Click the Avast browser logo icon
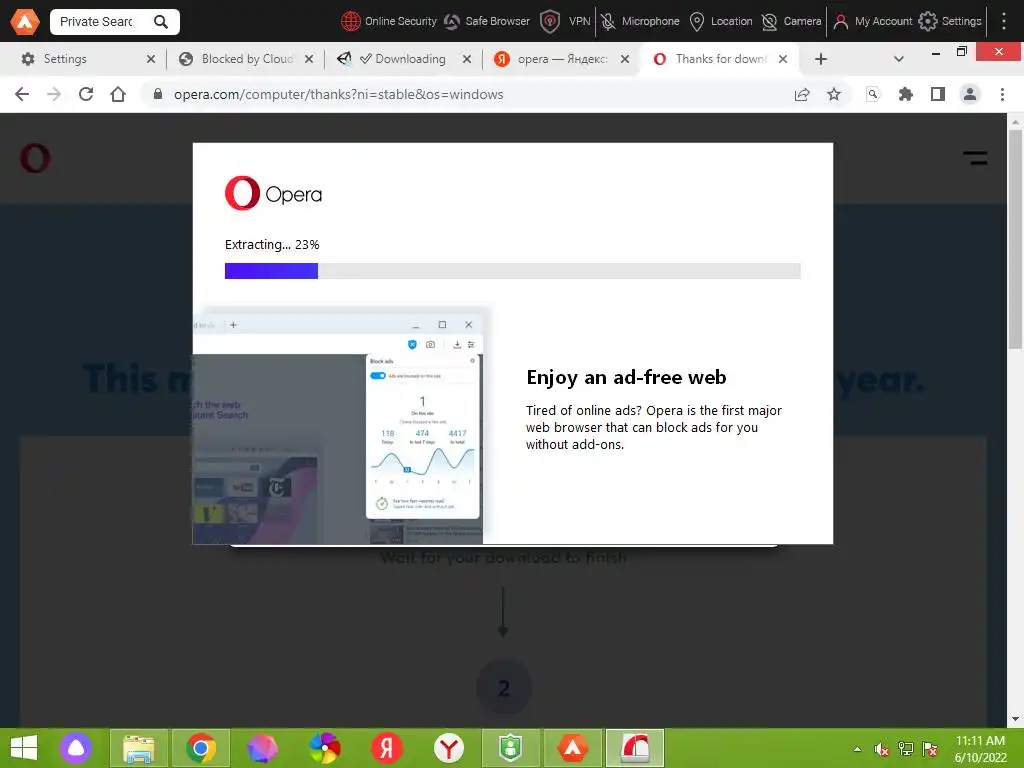The width and height of the screenshot is (1024, 768). pos(25,22)
